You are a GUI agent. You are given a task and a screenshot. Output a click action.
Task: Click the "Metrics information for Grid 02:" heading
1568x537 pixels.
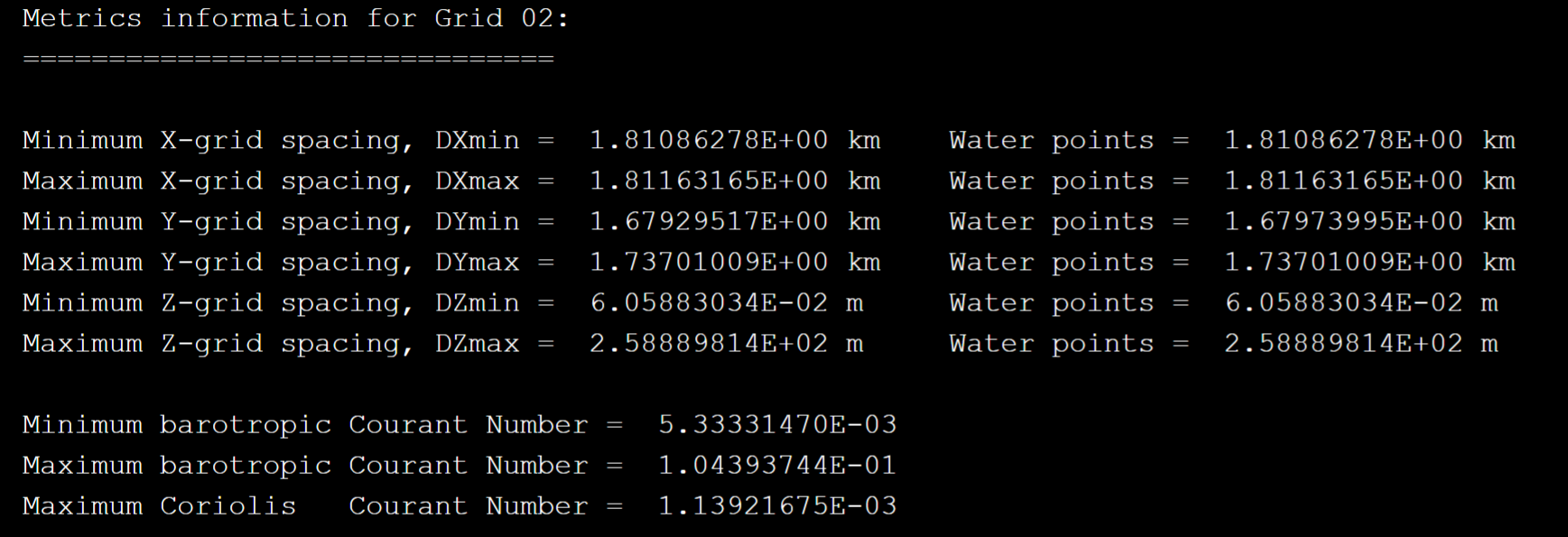[295, 18]
